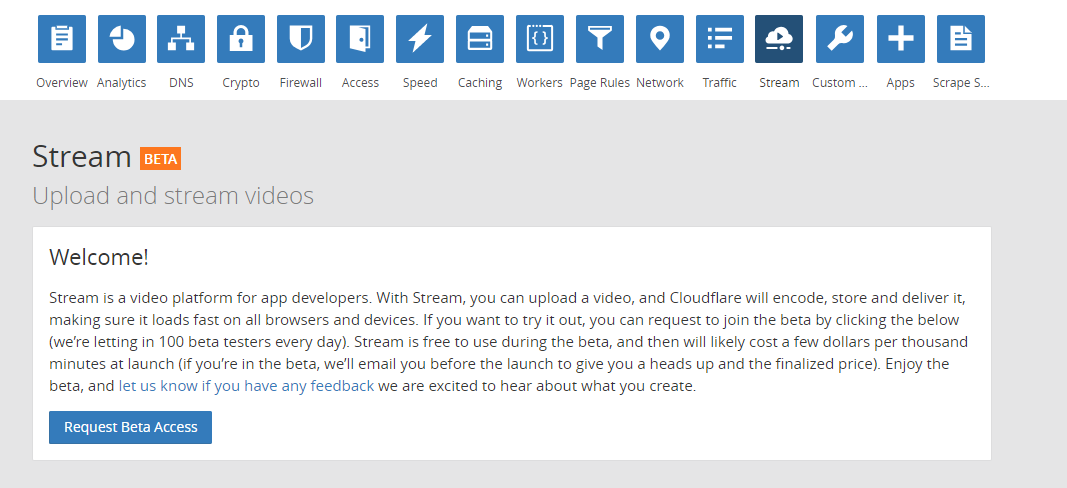Click the Traffic label
The height and width of the screenshot is (488, 1067).
(x=719, y=83)
